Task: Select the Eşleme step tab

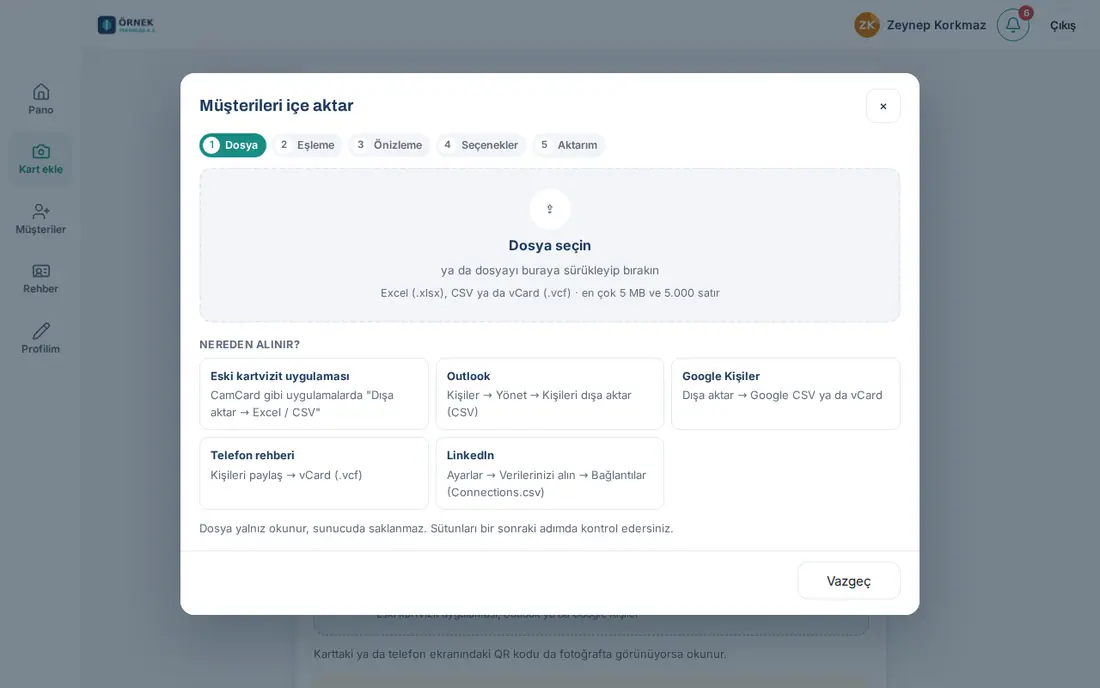Action: [307, 145]
